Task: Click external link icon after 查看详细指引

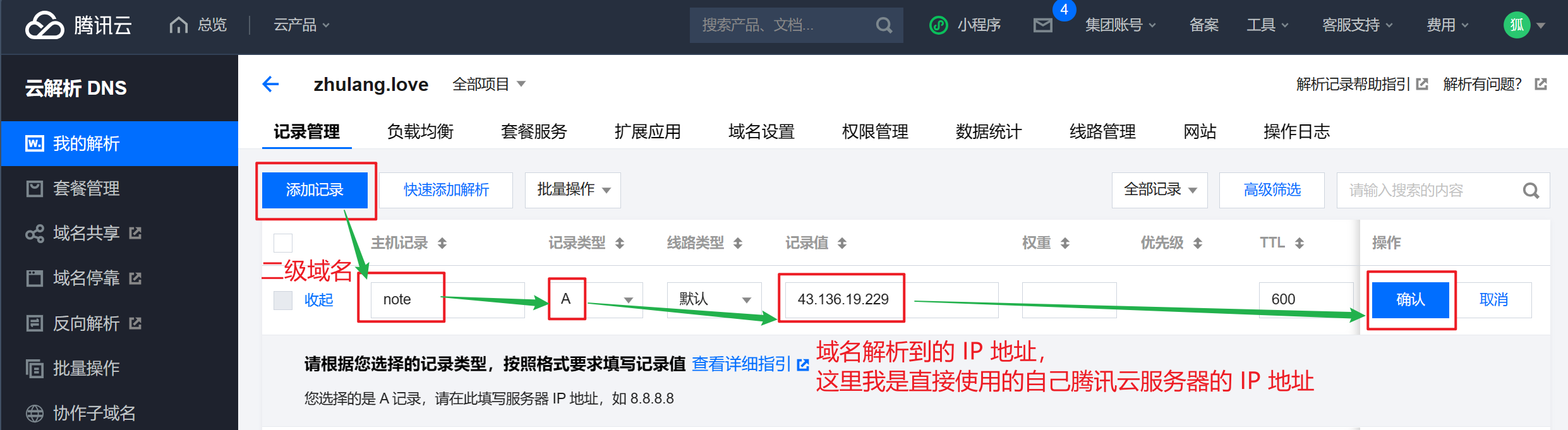Action: tap(803, 364)
